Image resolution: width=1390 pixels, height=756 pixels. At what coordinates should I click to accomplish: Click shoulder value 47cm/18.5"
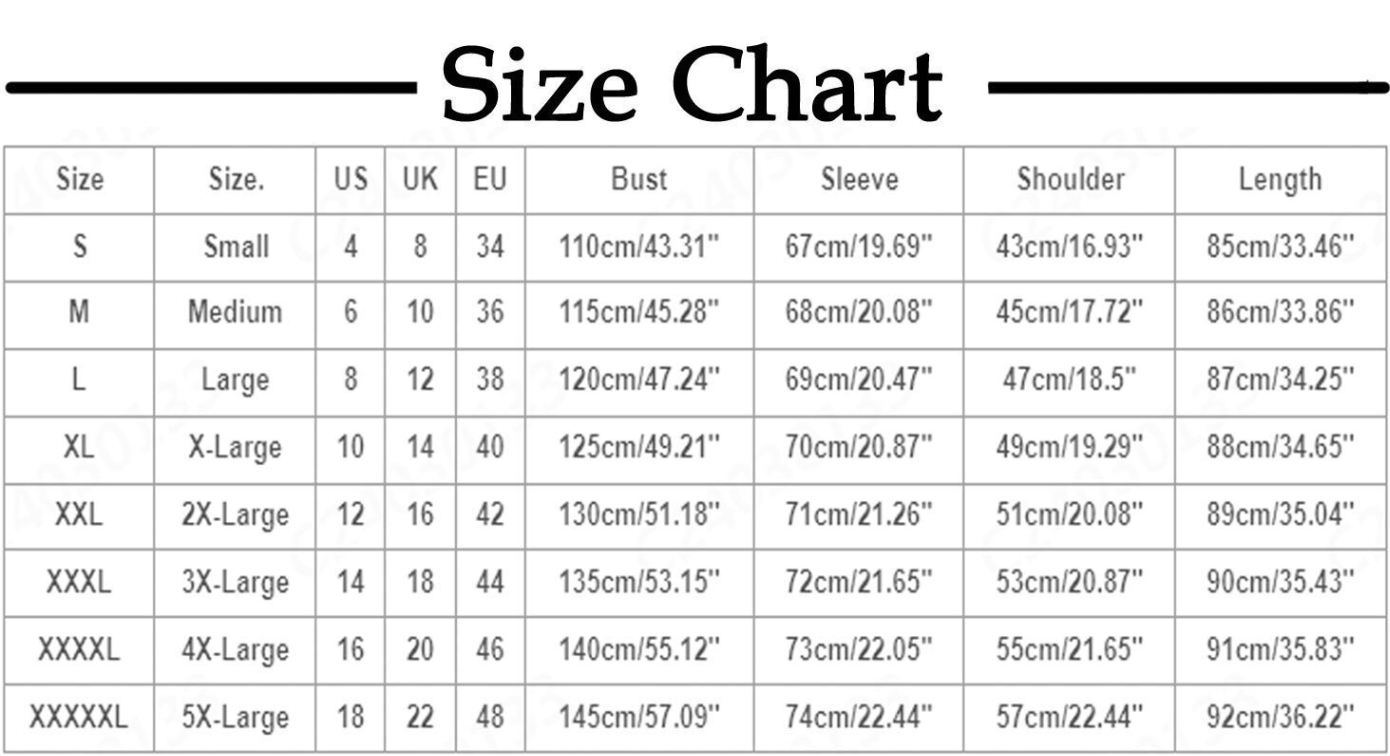(1070, 380)
